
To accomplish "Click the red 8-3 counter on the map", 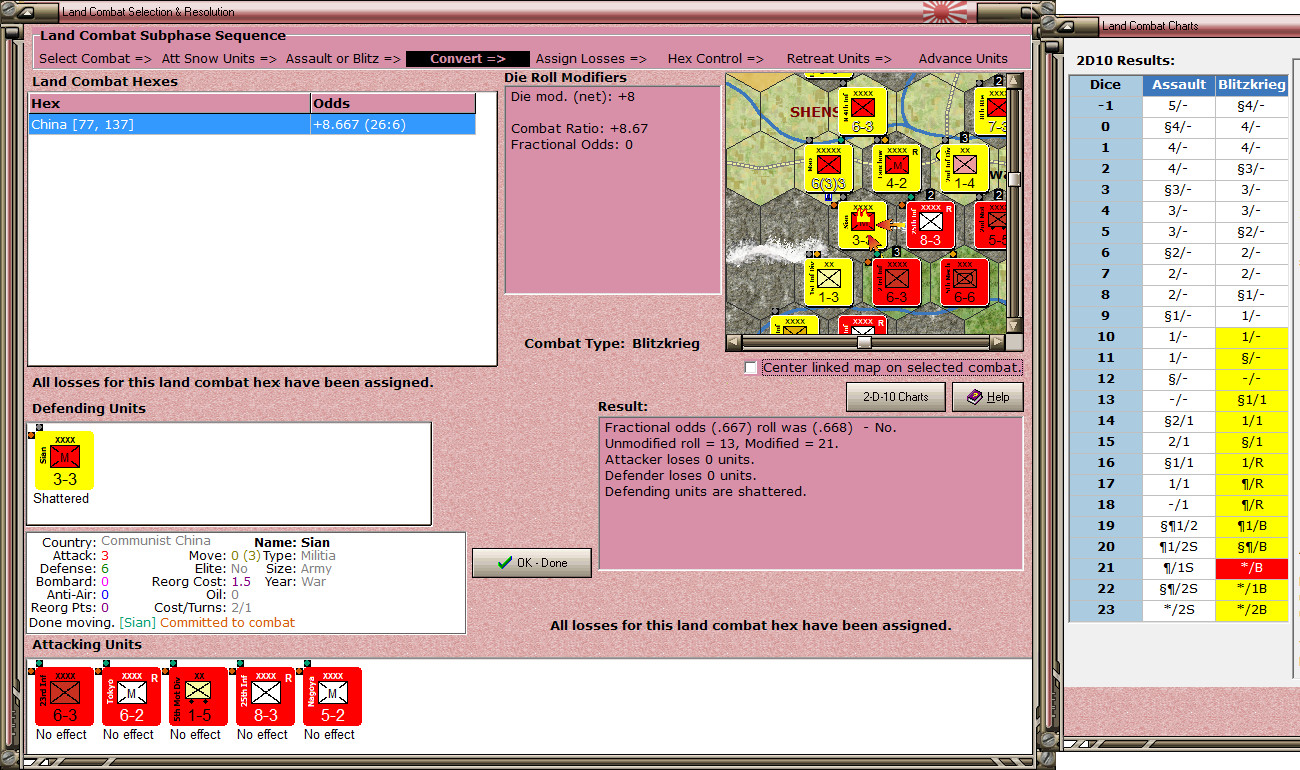I will (x=930, y=225).
